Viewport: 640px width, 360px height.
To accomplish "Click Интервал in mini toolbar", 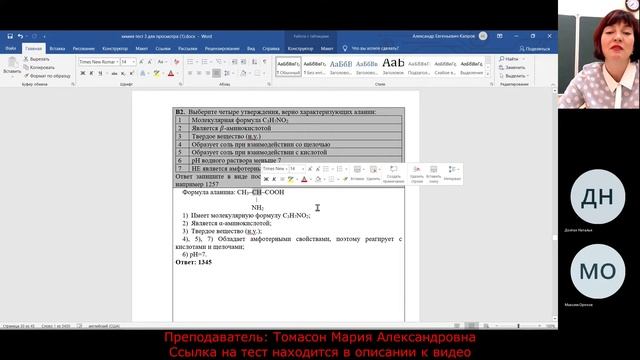I will click(452, 173).
